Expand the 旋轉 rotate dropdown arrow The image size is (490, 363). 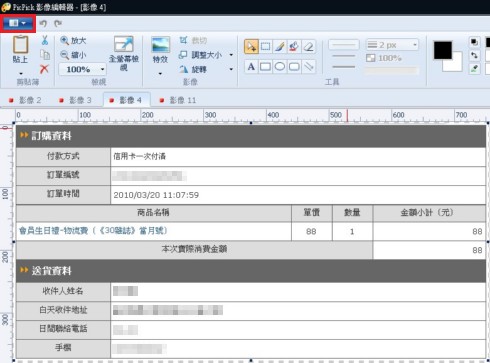(231, 69)
